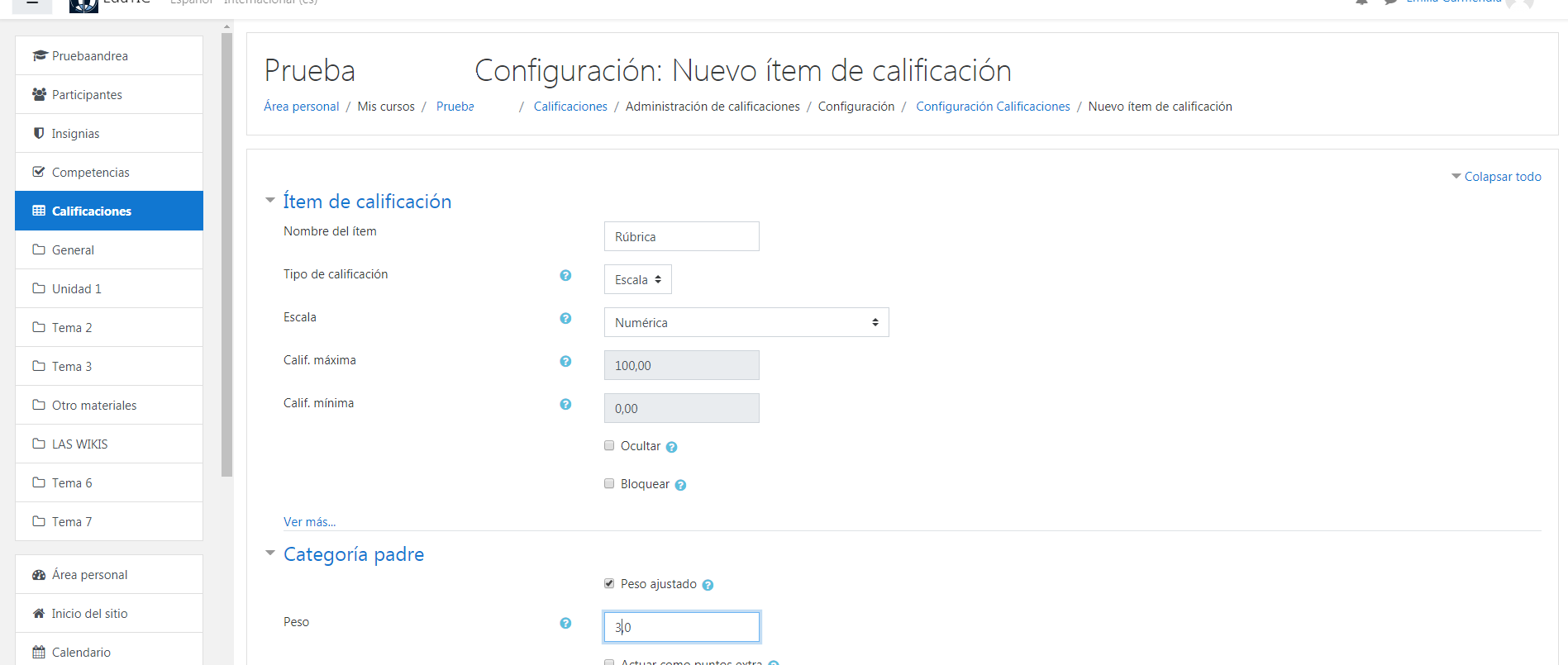Open Calendario in the sidebar
Viewport: 1568px width, 665px height.
point(109,652)
